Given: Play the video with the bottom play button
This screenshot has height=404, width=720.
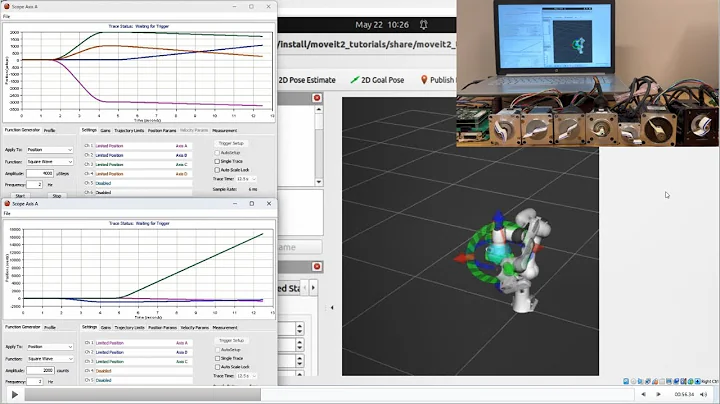Looking at the screenshot, I should (x=15, y=394).
